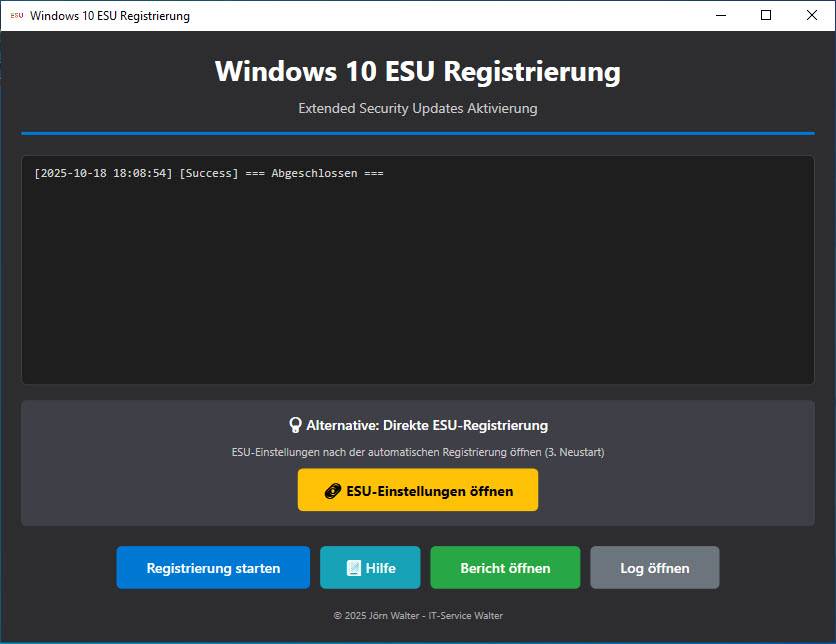Image resolution: width=836 pixels, height=644 pixels.
Task: Open the report using Bericht öffnen
Action: (x=505, y=567)
